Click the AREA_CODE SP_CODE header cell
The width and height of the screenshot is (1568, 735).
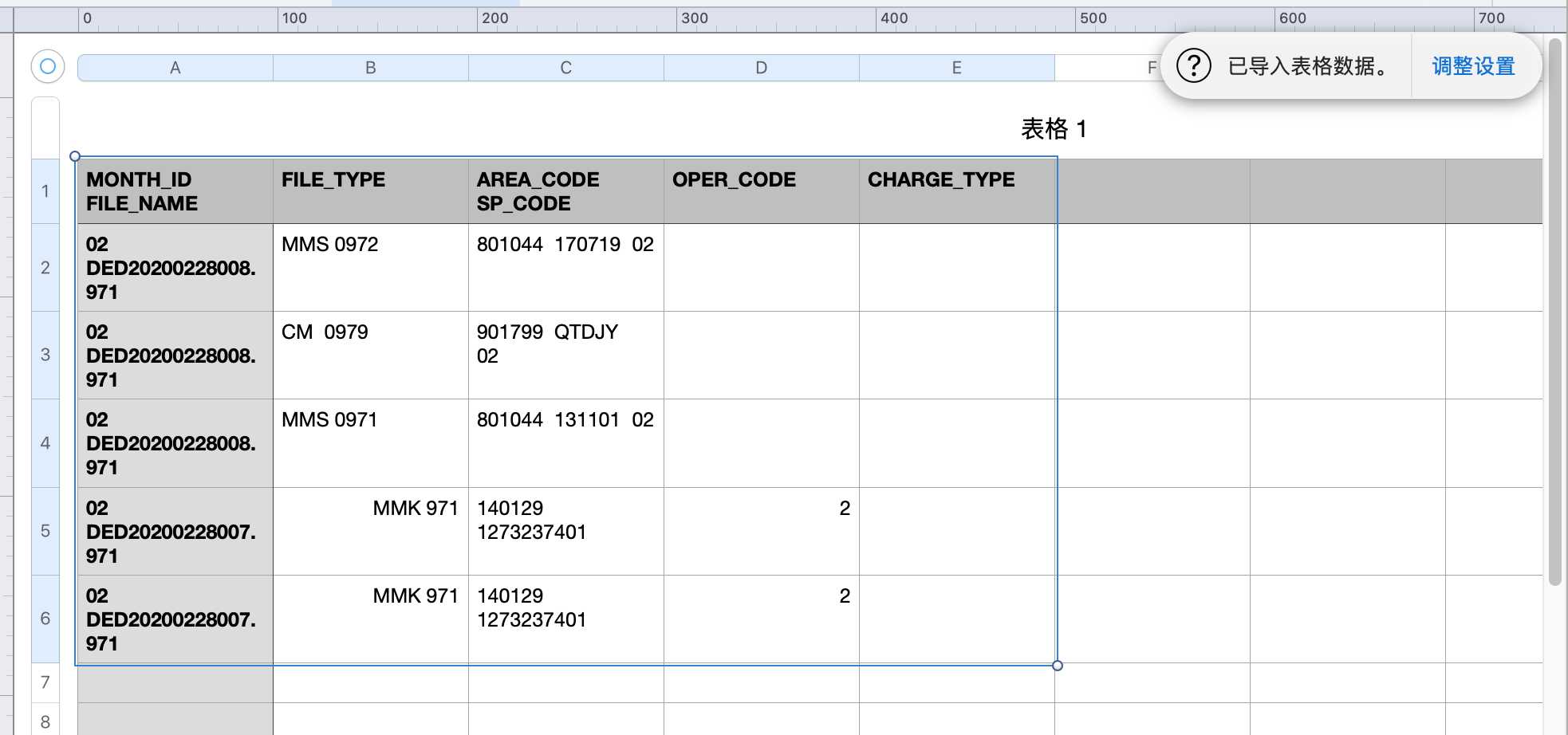coord(566,191)
